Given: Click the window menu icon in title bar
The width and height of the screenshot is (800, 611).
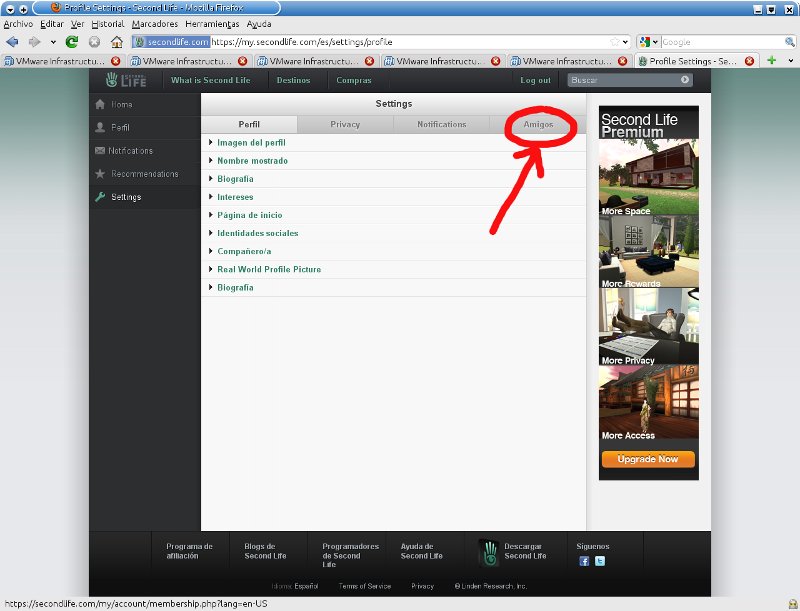Looking at the screenshot, I should pos(10,9).
